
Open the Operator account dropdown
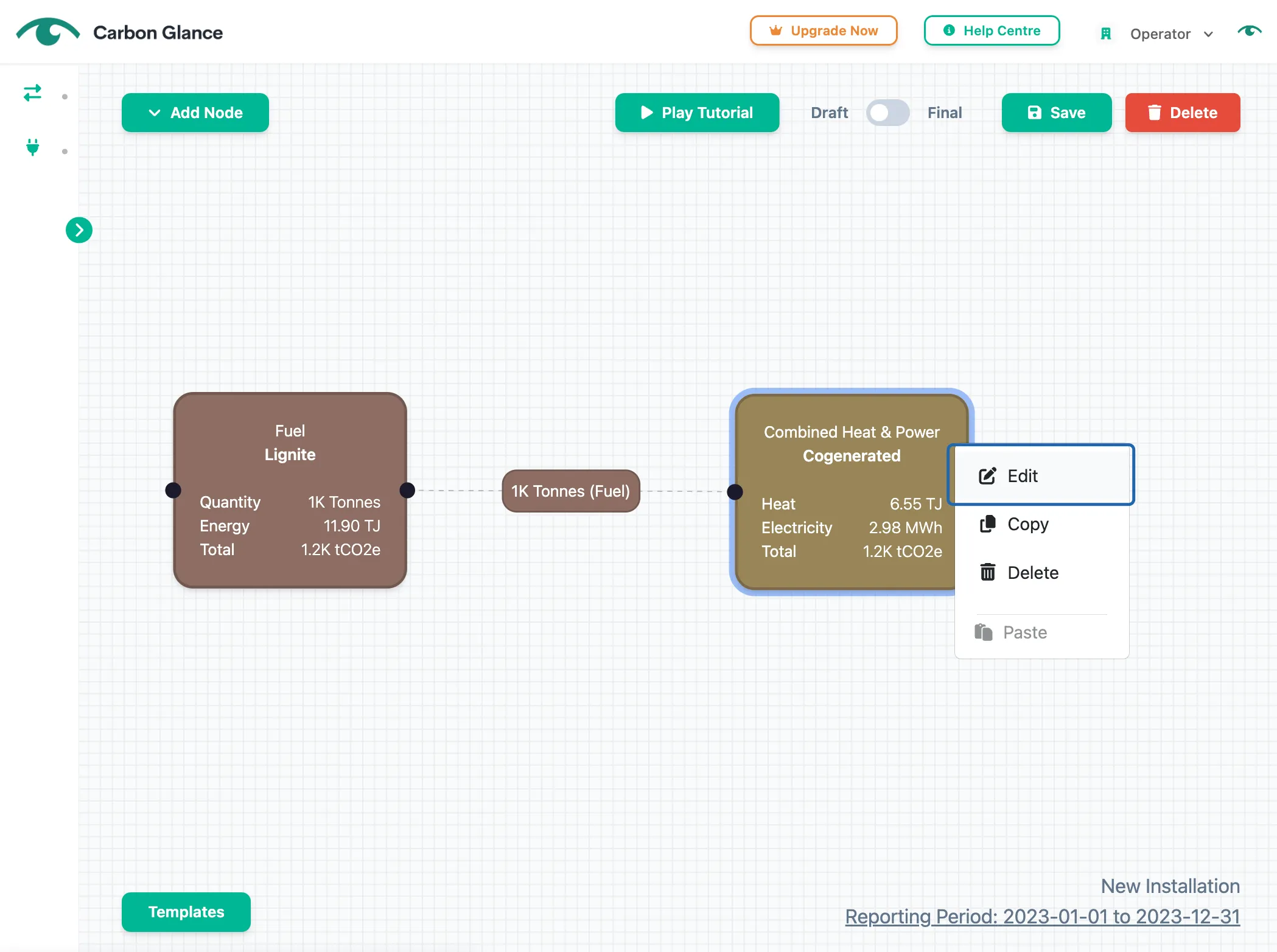(1171, 34)
